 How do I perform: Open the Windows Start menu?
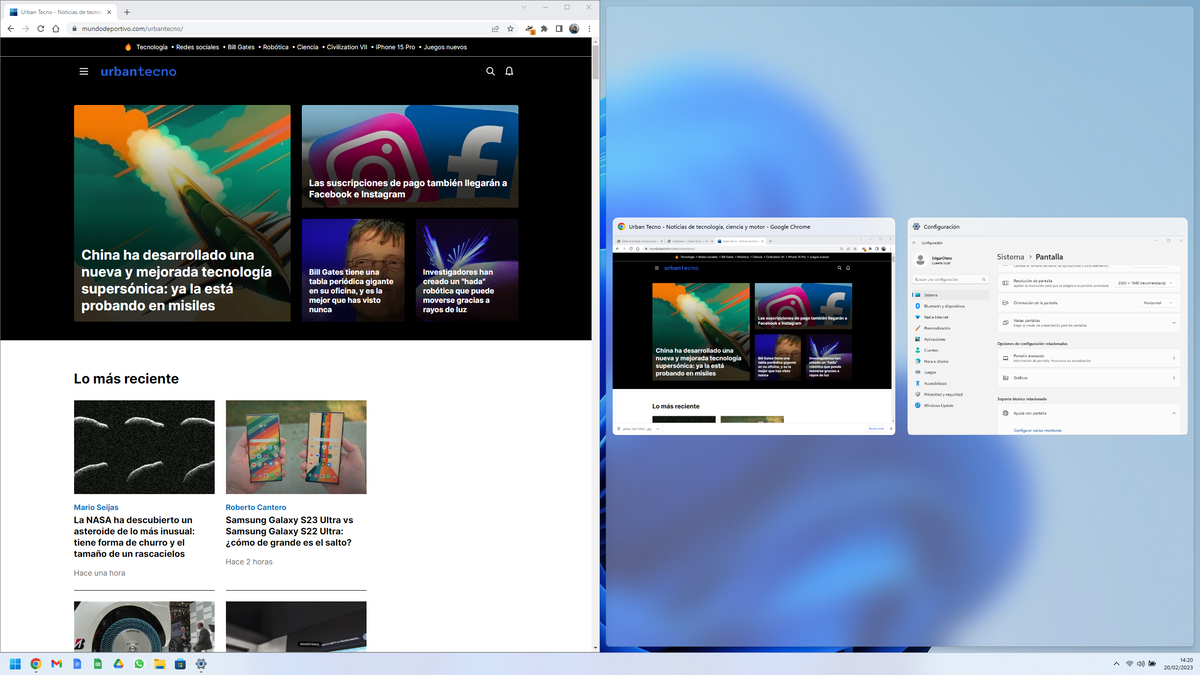coord(16,664)
